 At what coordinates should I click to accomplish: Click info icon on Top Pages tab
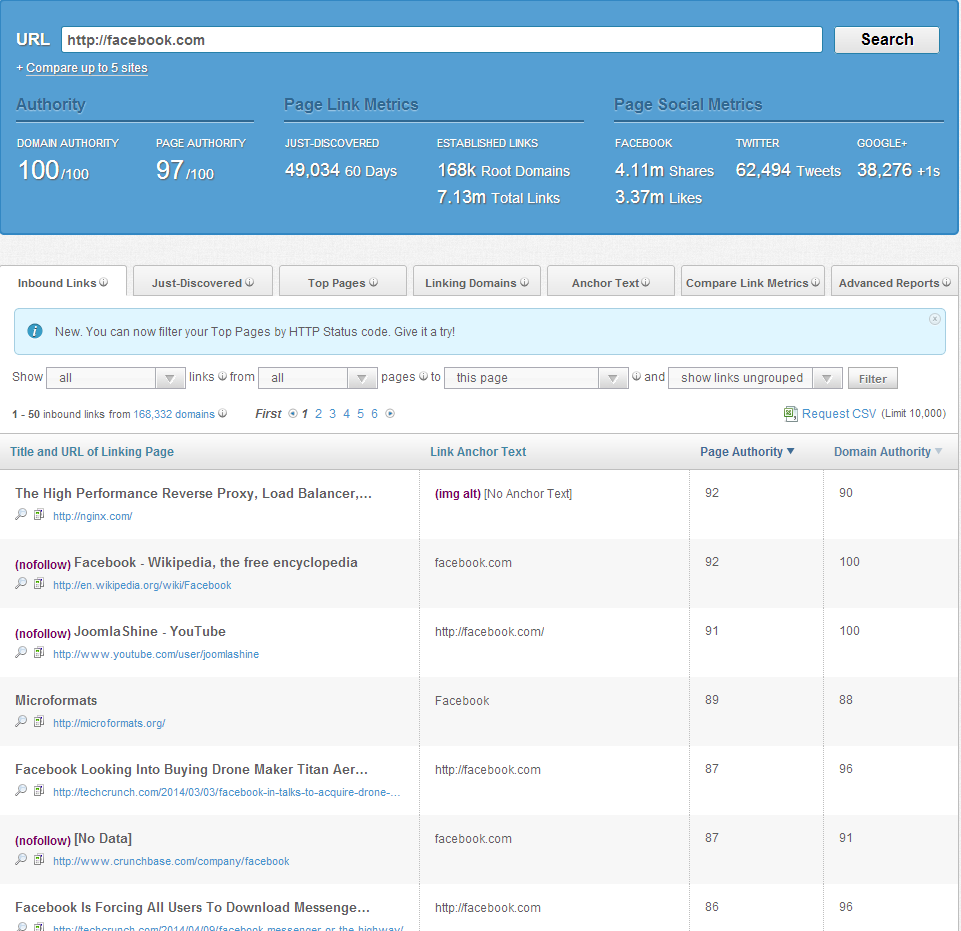[x=373, y=282]
